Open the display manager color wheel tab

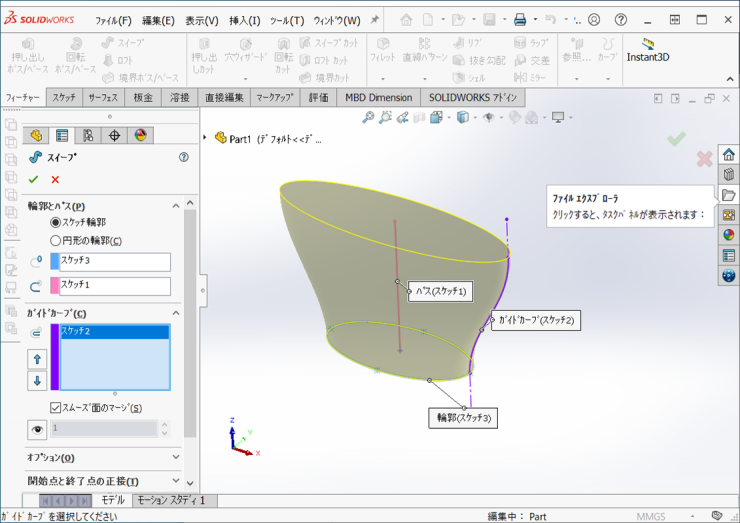point(140,136)
